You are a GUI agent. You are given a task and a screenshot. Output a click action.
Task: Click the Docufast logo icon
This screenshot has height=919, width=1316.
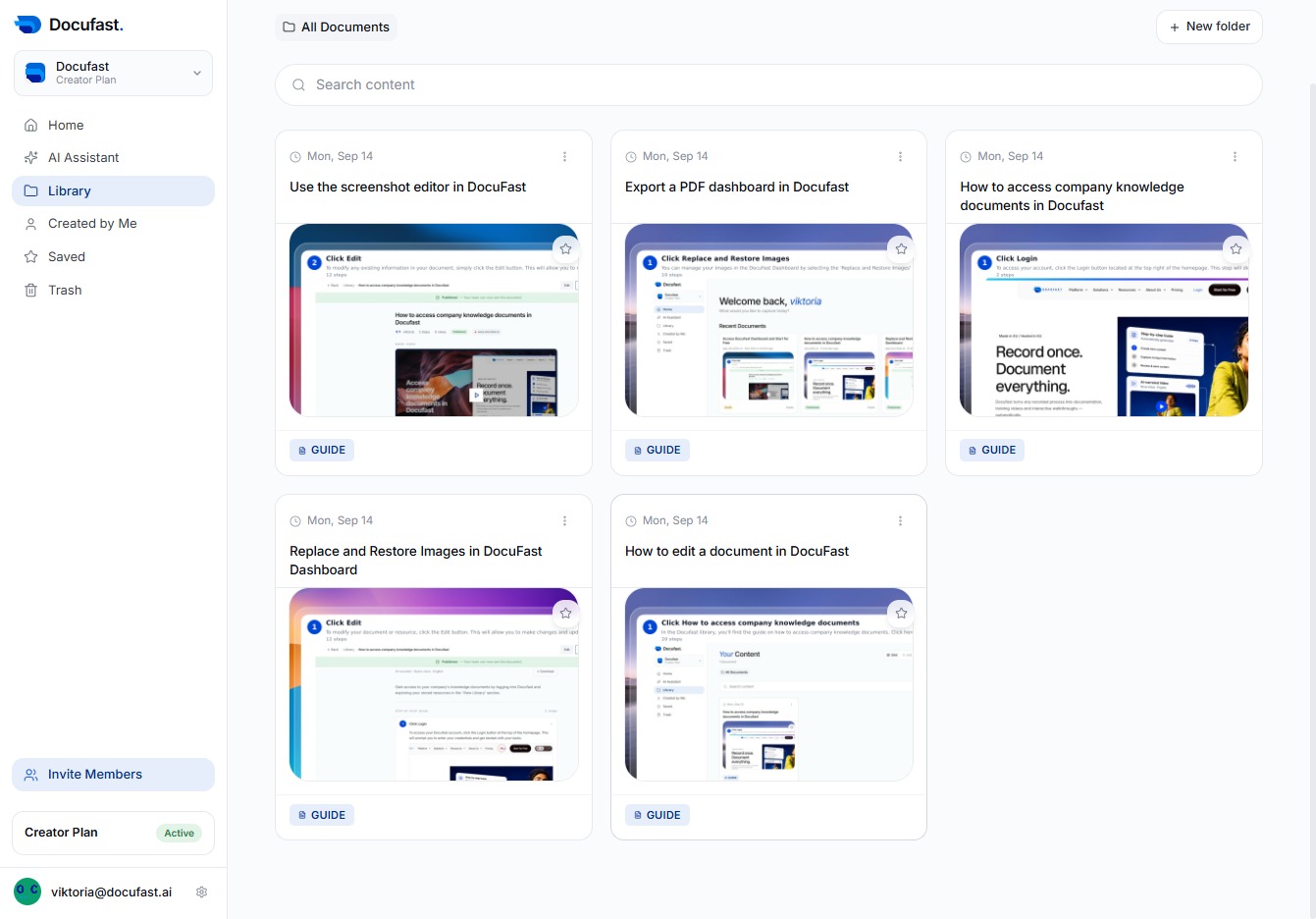click(27, 25)
